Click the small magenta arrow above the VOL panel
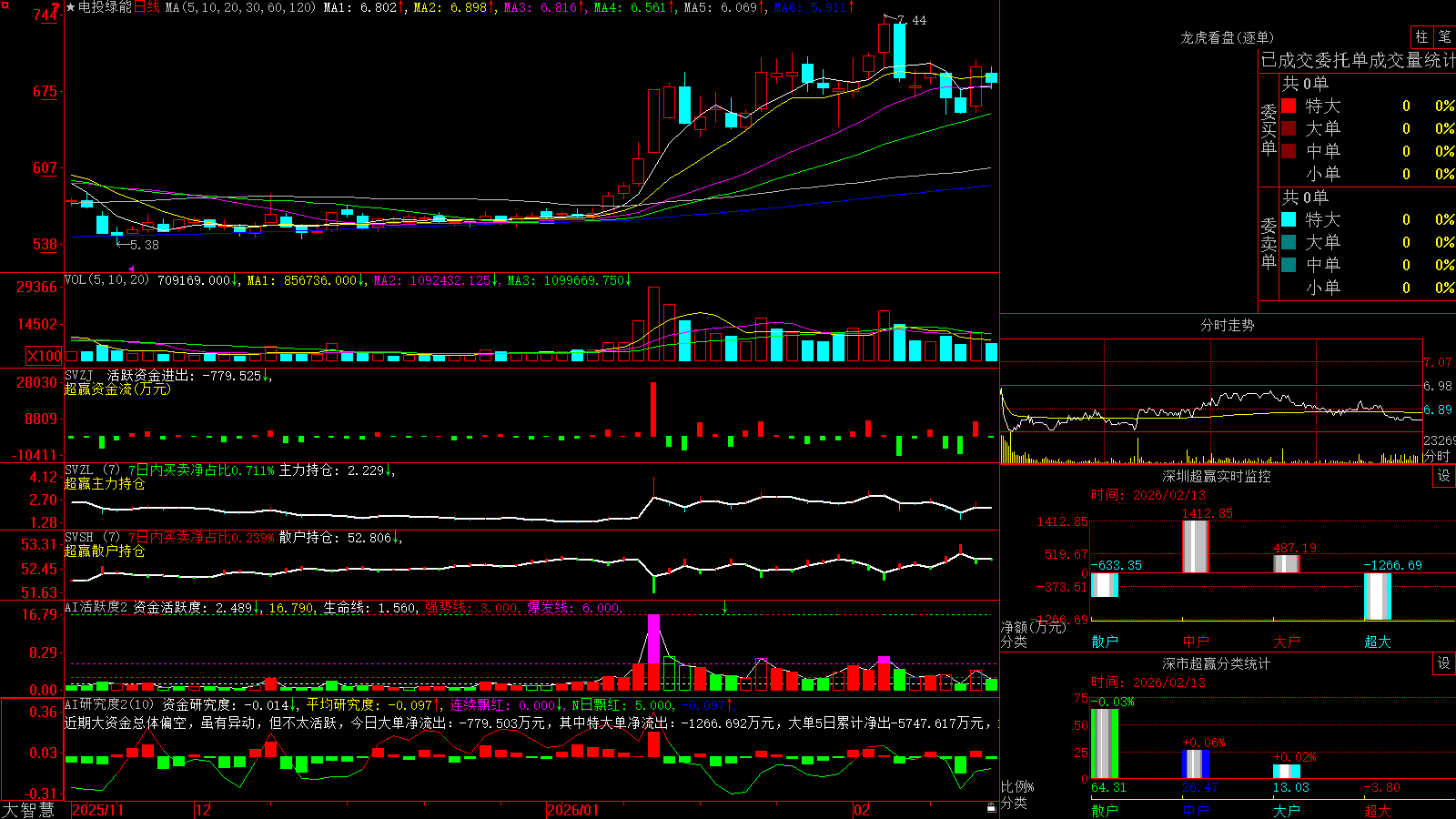 click(132, 269)
